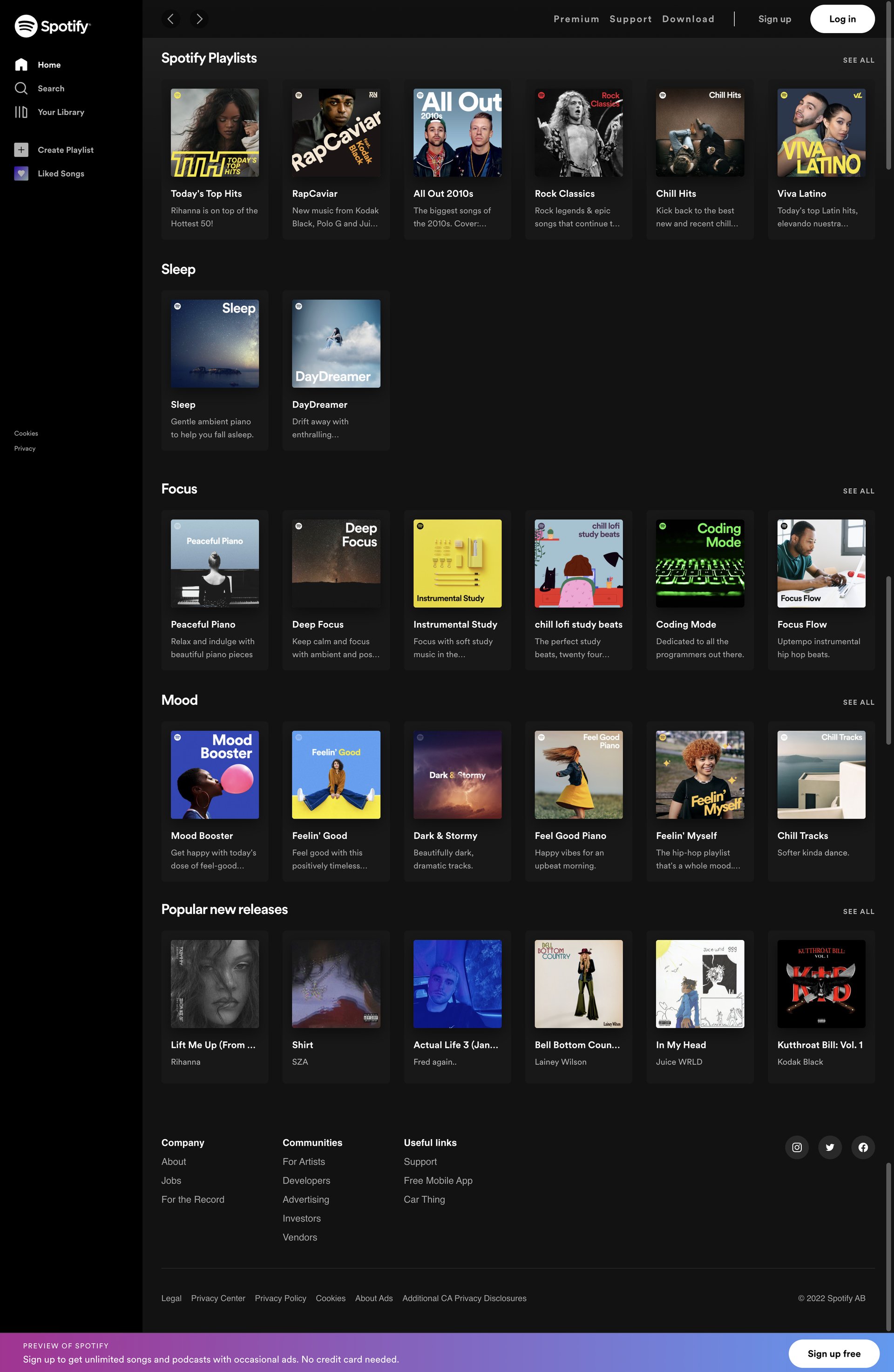This screenshot has width=894, height=1372.
Task: Open Liked Songs with the heart icon
Action: click(x=21, y=173)
